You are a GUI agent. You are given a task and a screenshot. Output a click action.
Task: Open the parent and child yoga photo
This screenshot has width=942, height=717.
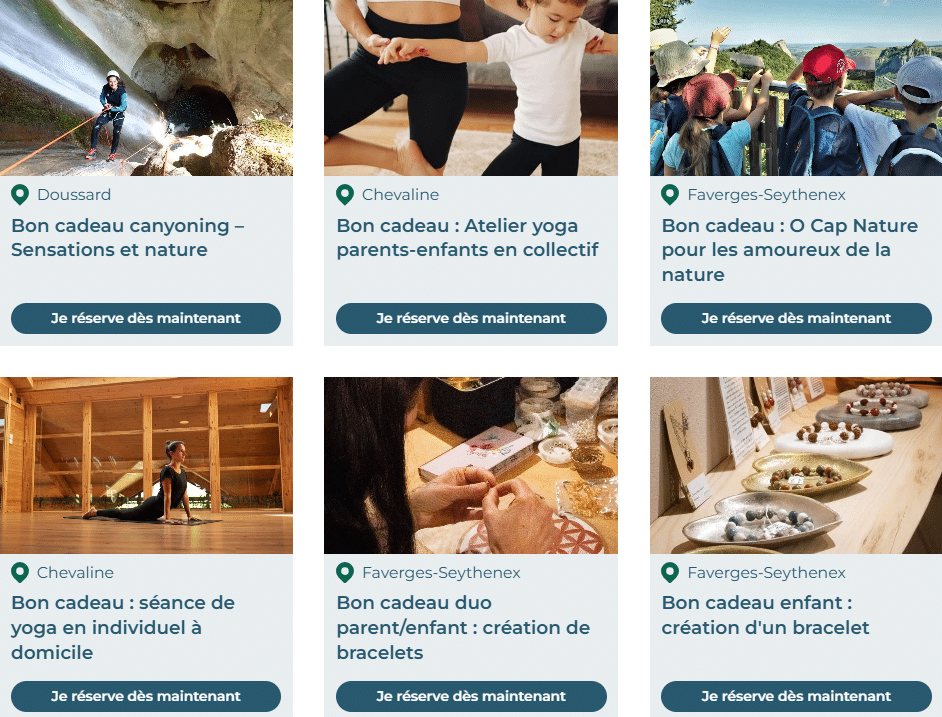tap(471, 88)
